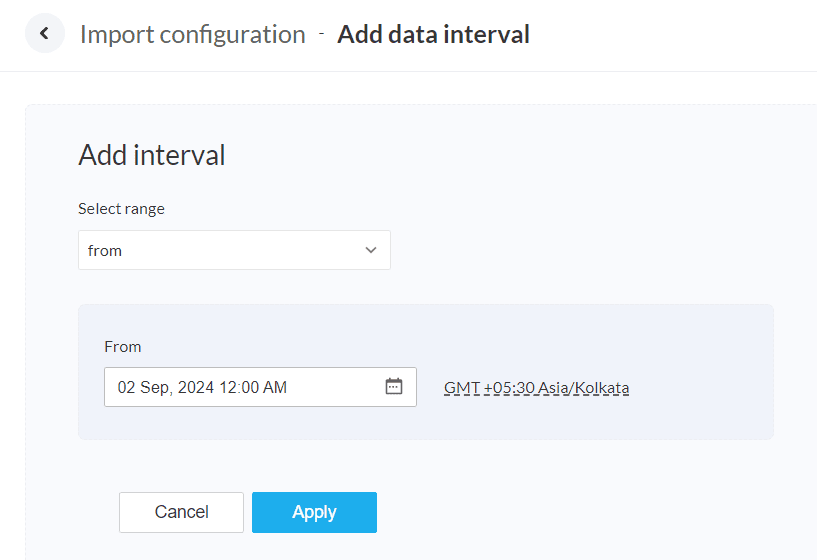Click the 'Select range' label

coord(121,209)
